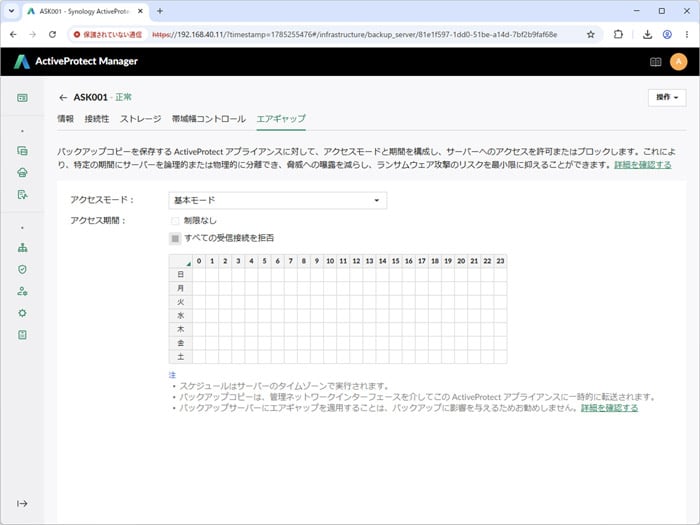Open the Chrome profile icon

tap(667, 34)
